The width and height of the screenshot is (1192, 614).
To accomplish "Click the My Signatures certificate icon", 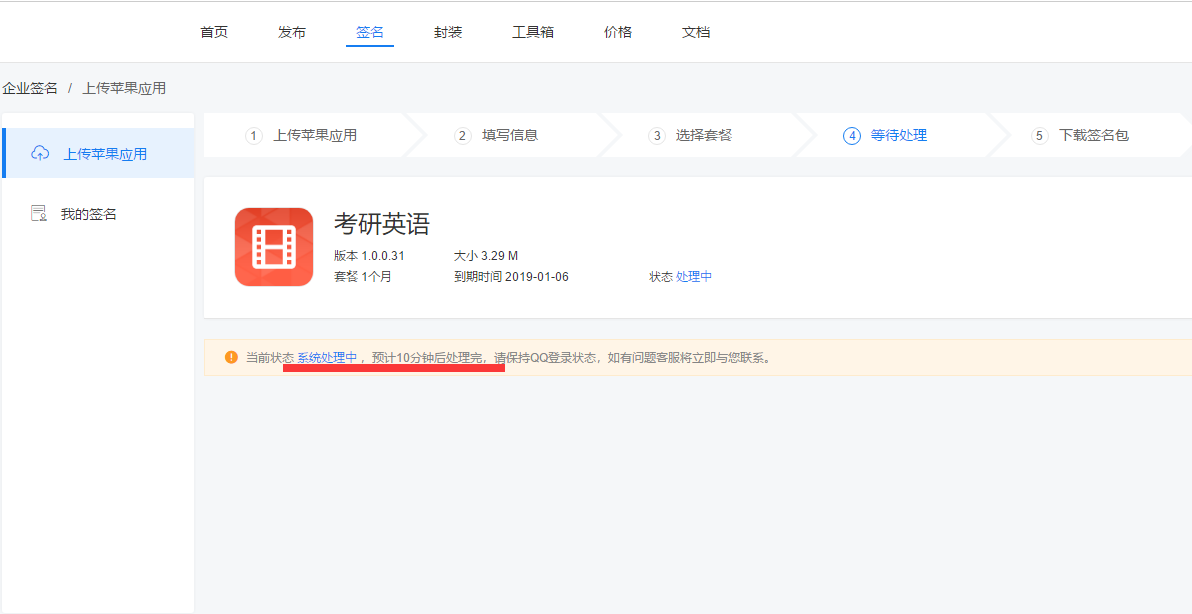I will 39,213.
